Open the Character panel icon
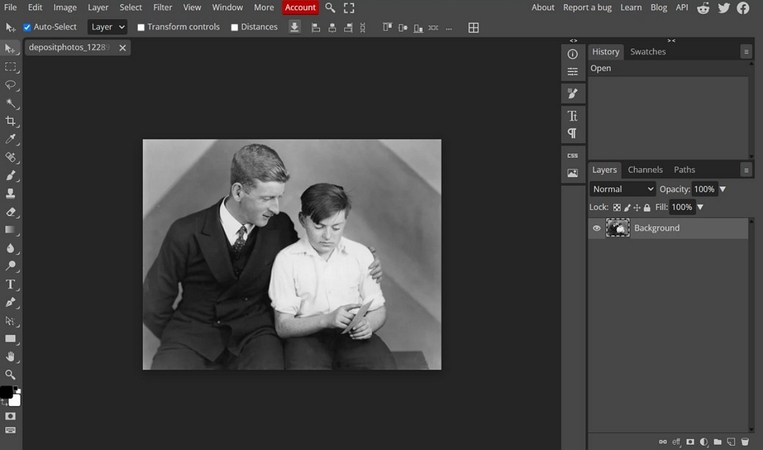This screenshot has height=450, width=763. click(x=573, y=116)
